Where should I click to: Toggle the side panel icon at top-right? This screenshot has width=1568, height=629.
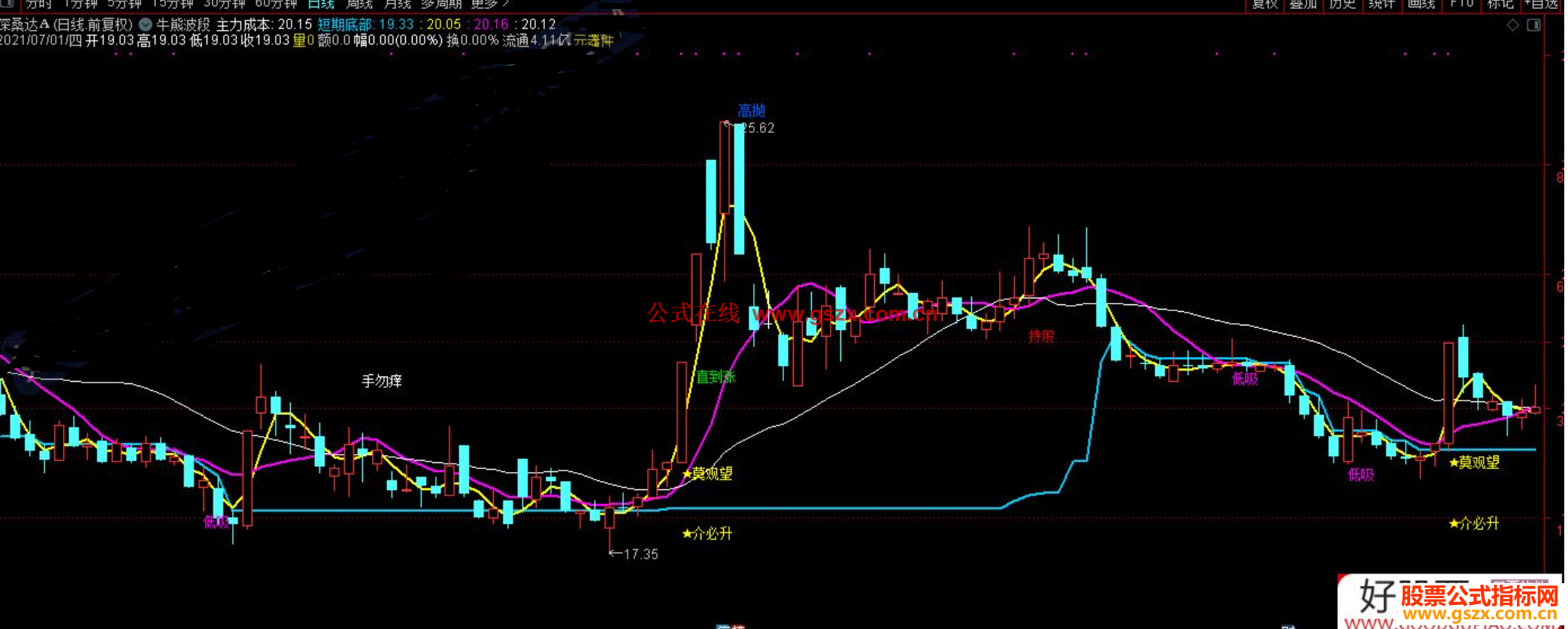1534,25
